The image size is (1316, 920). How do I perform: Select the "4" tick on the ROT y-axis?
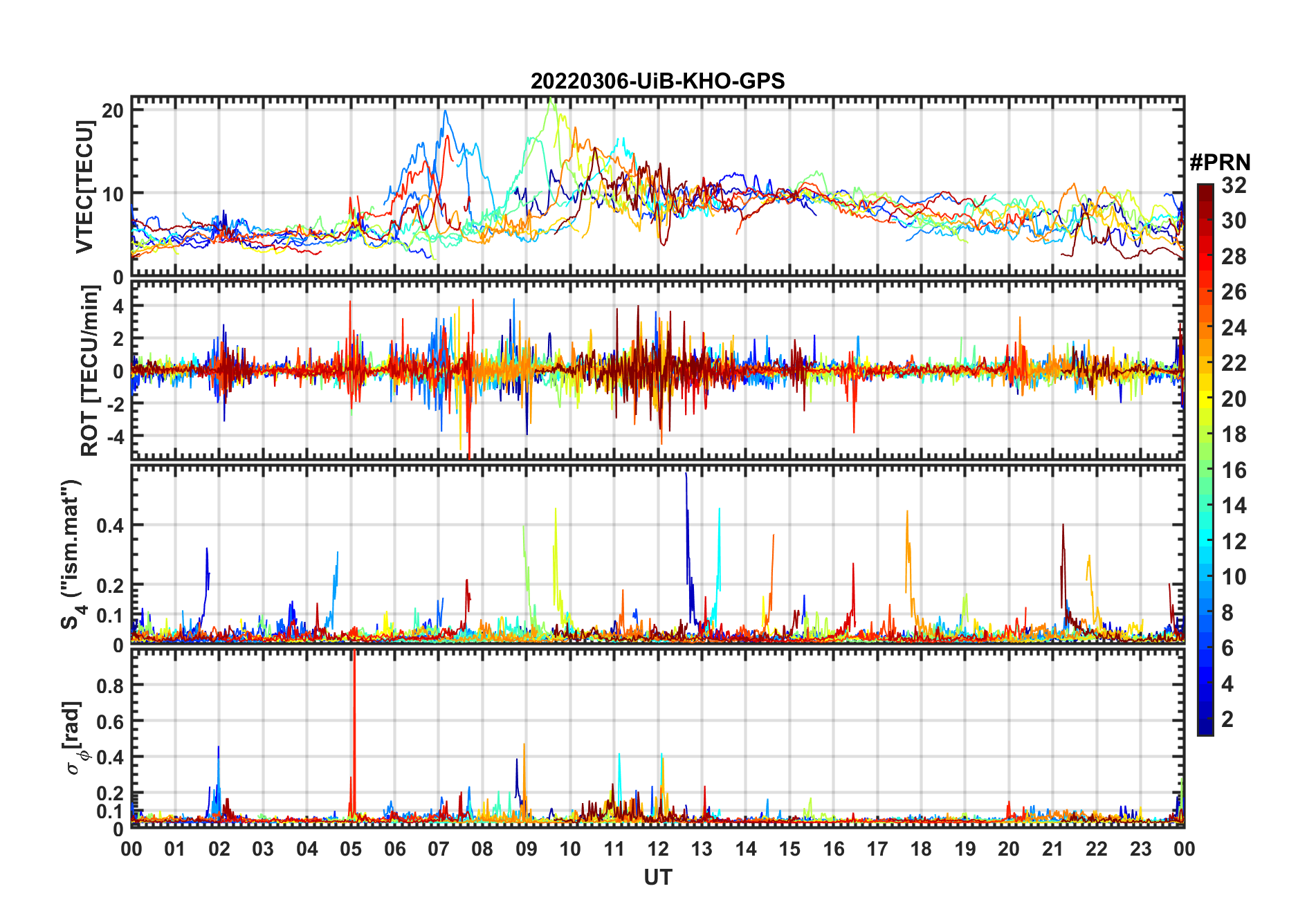coord(118,306)
